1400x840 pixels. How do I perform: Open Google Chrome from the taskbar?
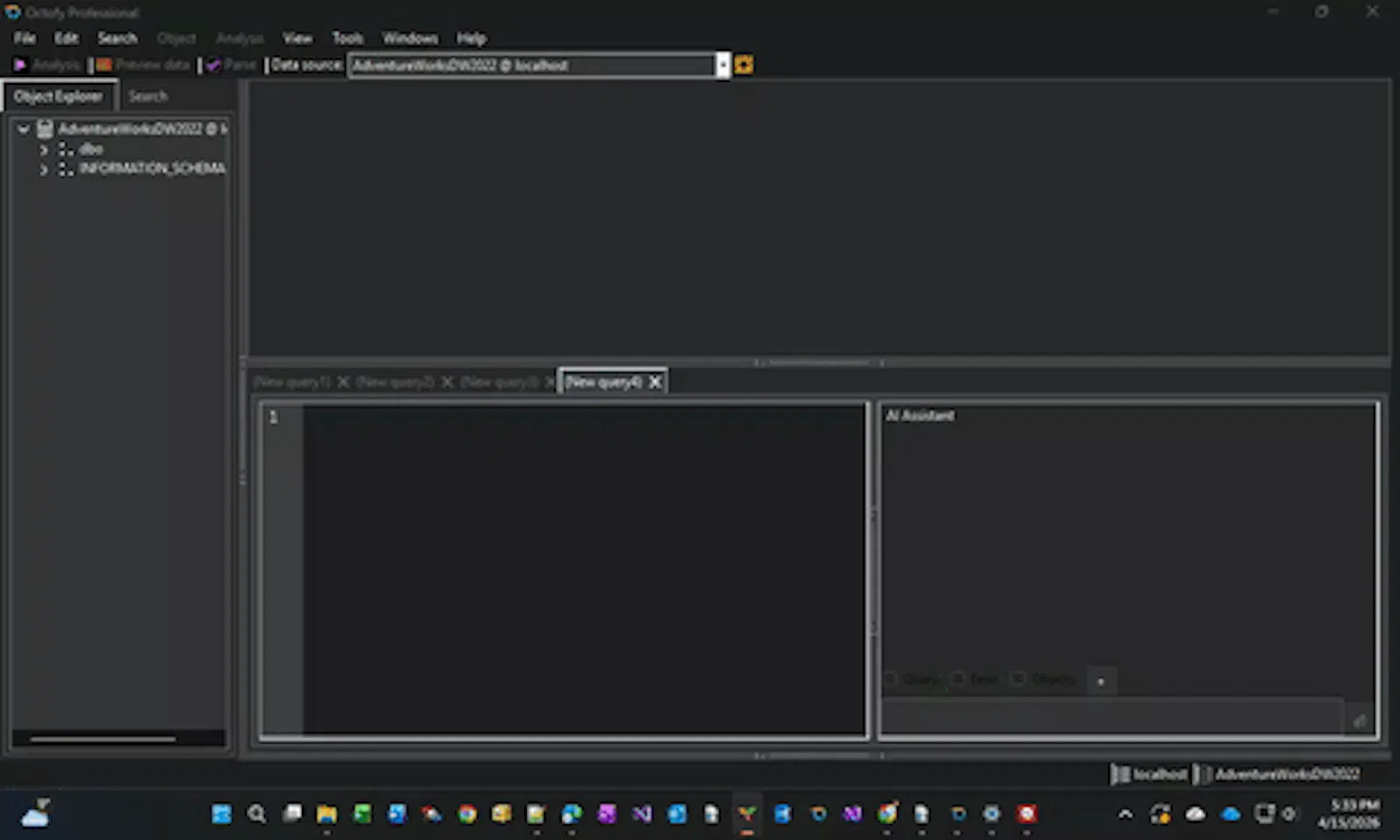tap(467, 814)
